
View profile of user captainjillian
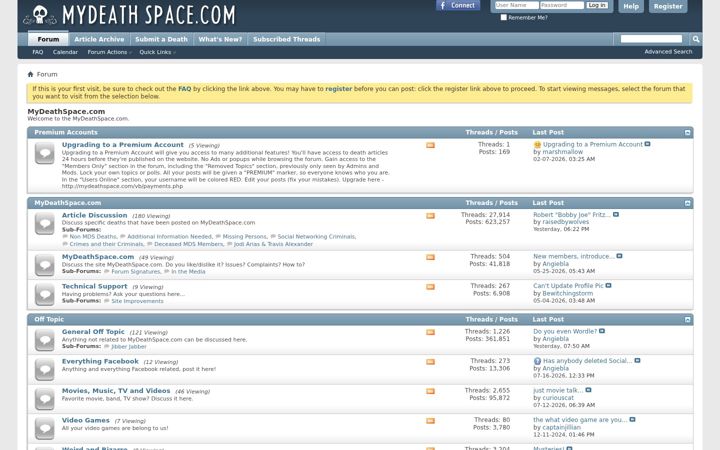coord(561,427)
